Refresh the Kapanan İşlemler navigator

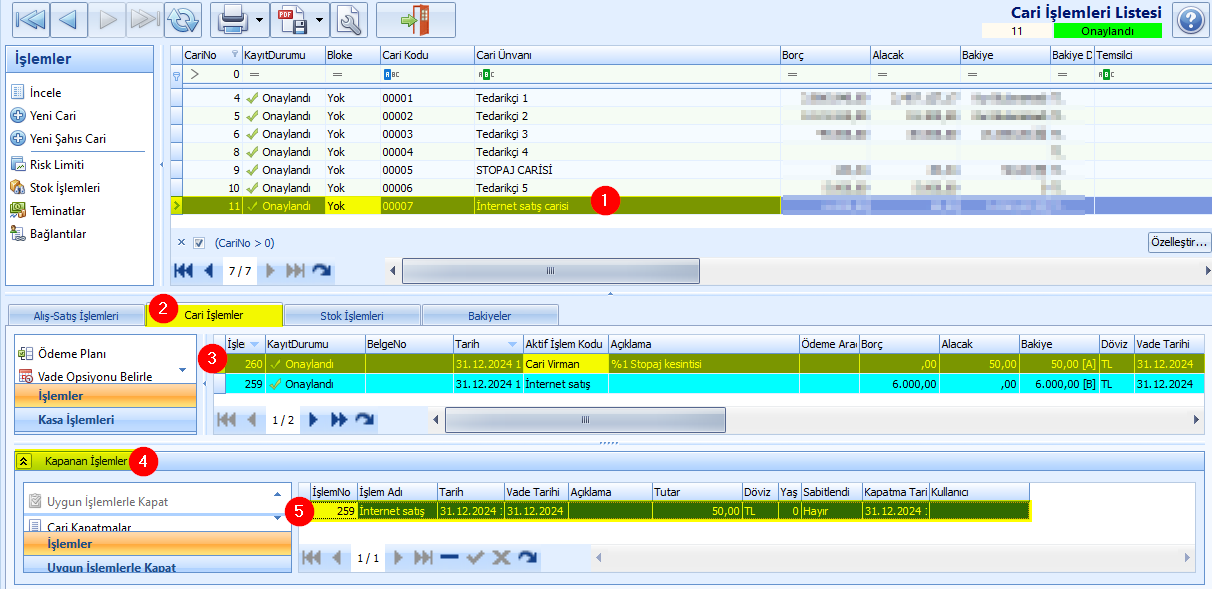[528, 558]
